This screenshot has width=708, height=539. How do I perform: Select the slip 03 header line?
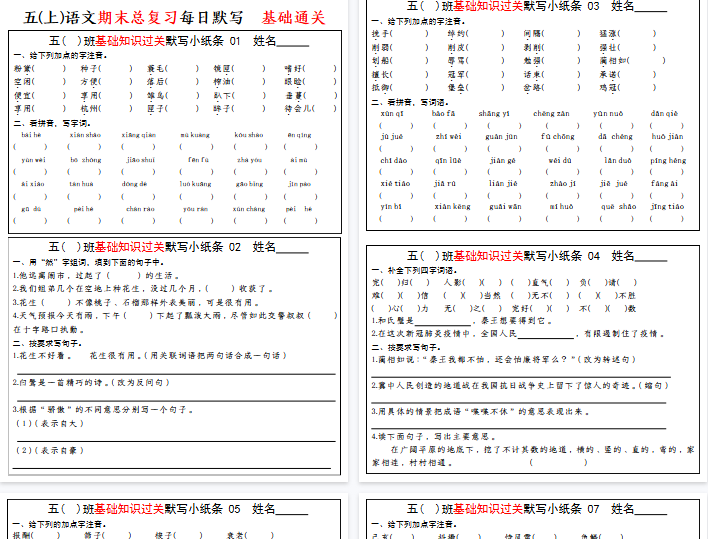536,6
